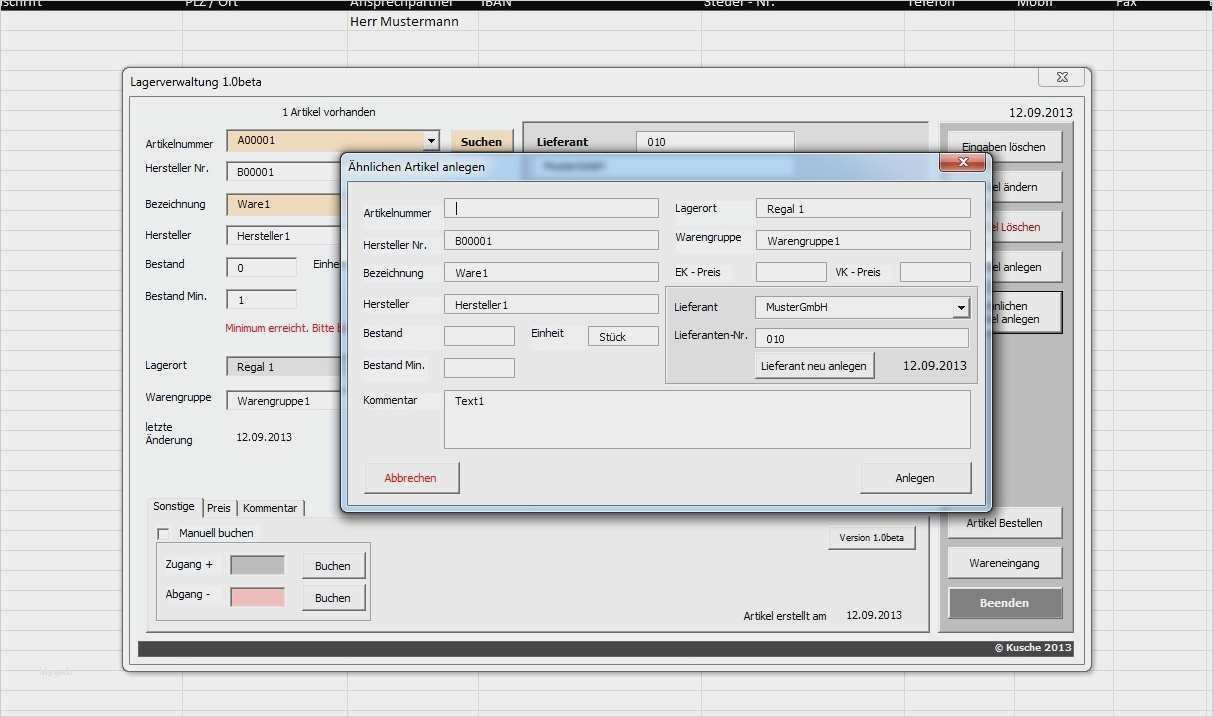Click the dialog Bezeichnung field Ware1

(x=551, y=272)
